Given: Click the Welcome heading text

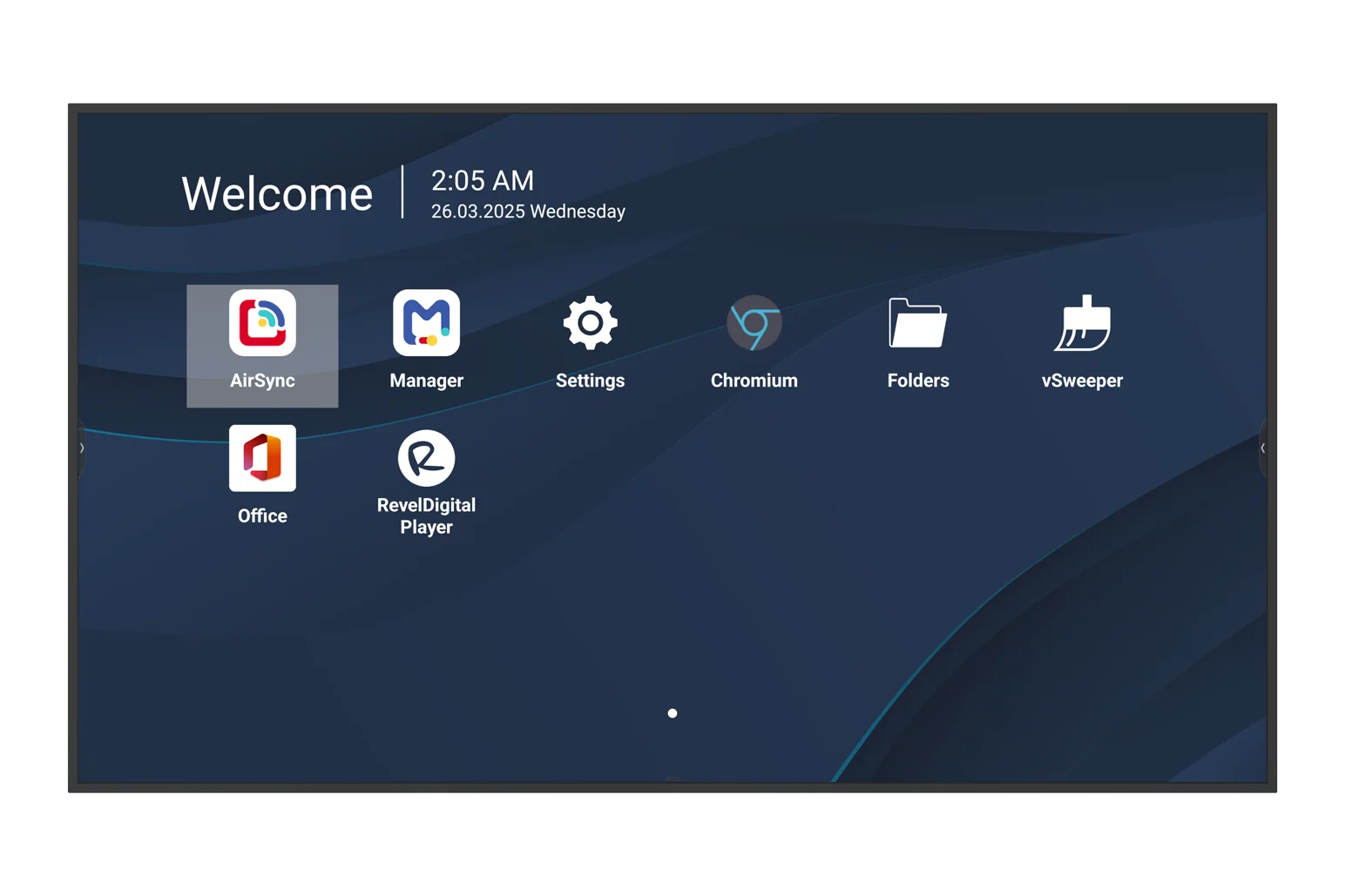Looking at the screenshot, I should click(277, 193).
